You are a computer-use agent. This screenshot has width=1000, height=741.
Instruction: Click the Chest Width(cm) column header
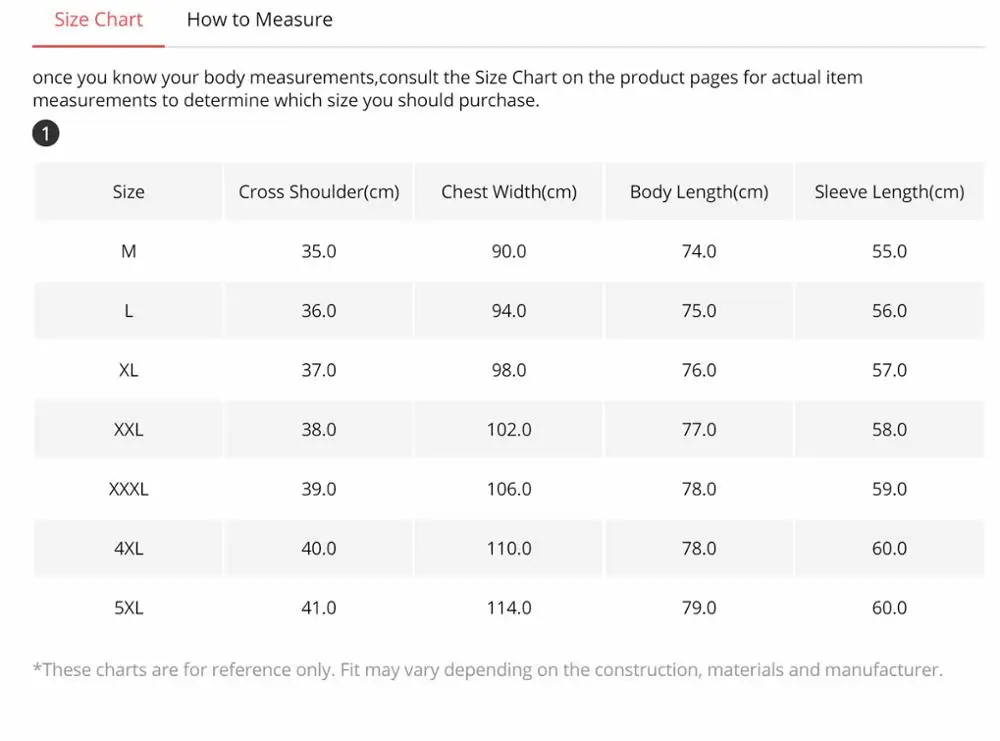coord(509,192)
